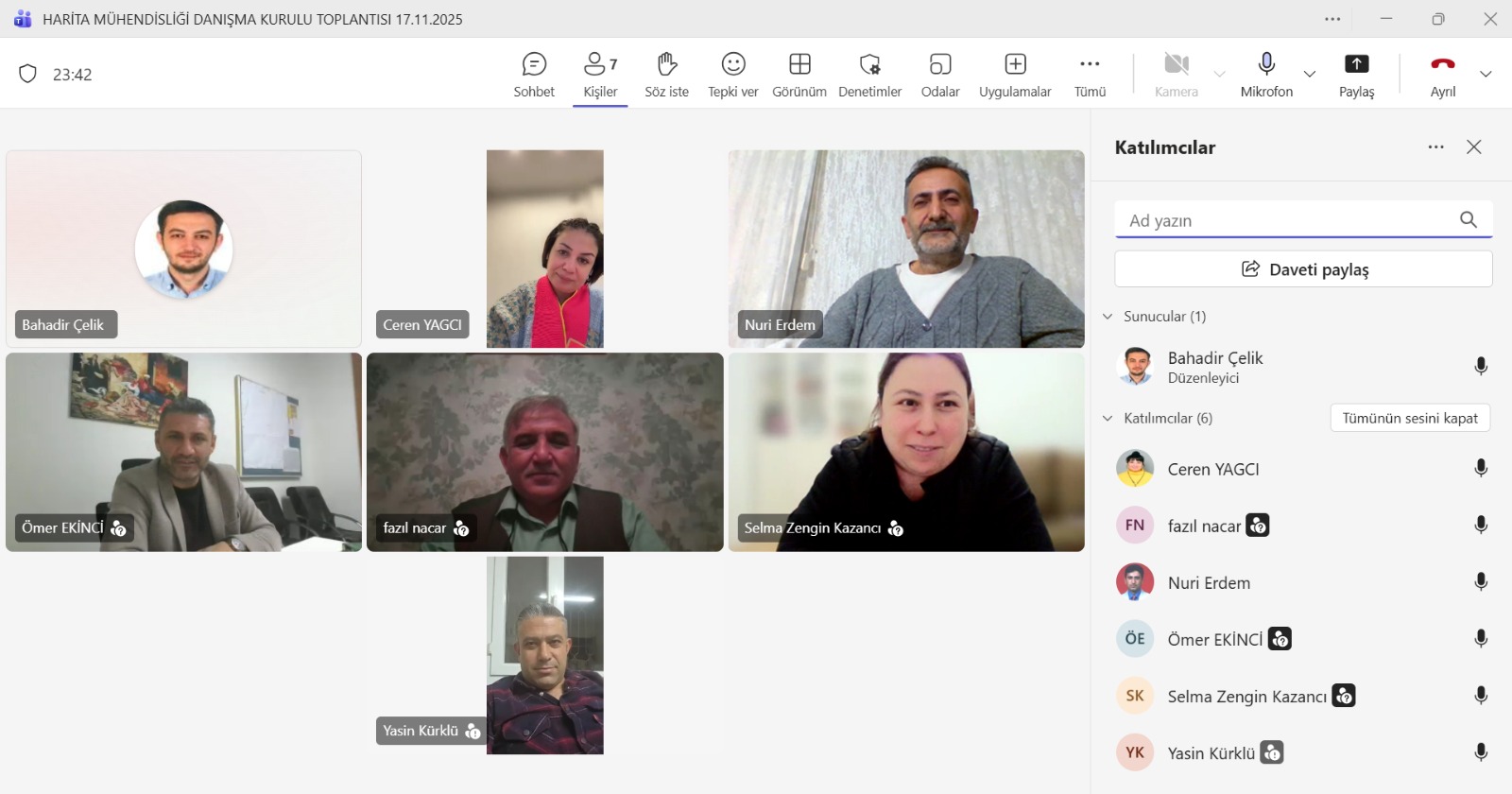The image size is (1512, 794).
Task: Open the Görünüm view options
Action: 799,65
